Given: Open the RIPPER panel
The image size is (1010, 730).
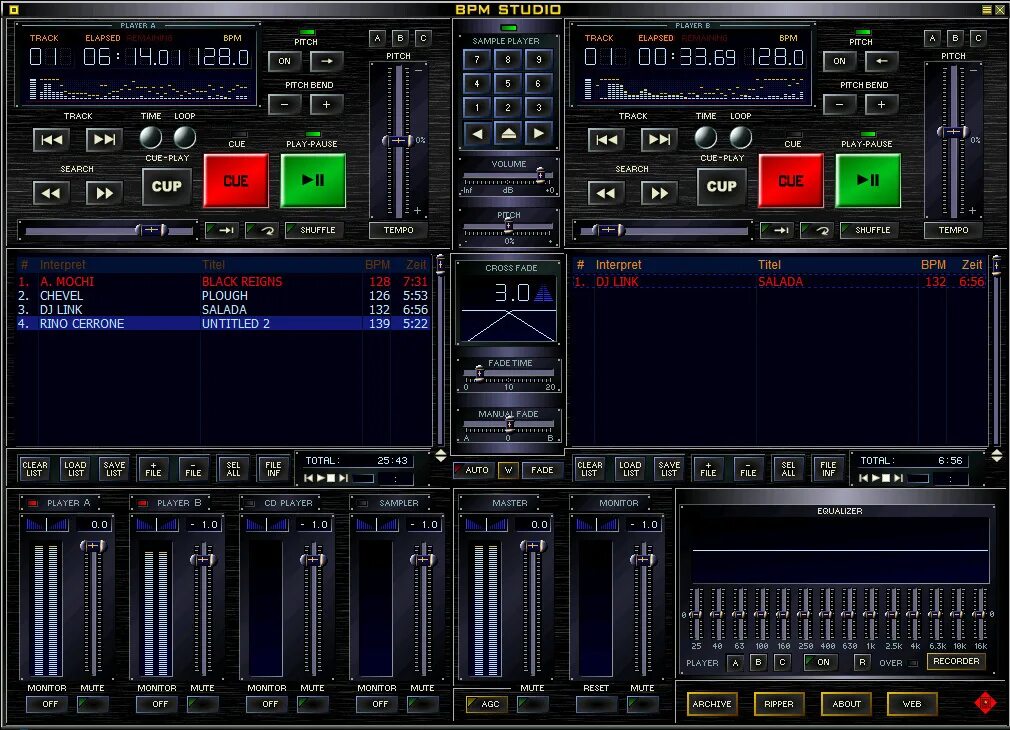Looking at the screenshot, I should click(779, 704).
